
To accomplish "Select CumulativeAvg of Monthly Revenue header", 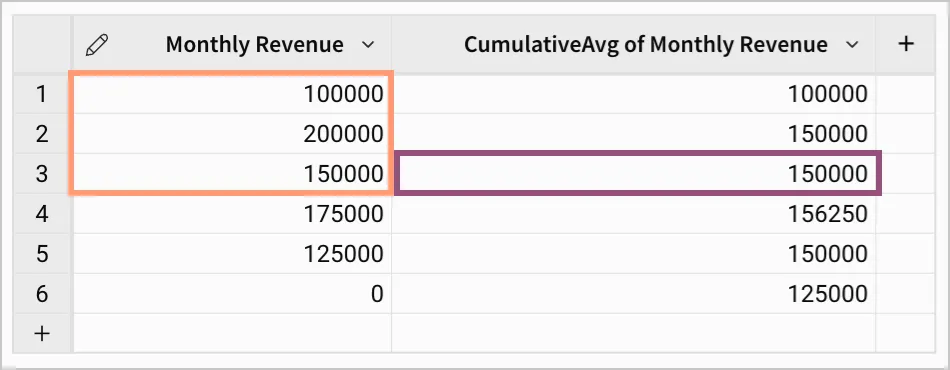I will [x=634, y=44].
